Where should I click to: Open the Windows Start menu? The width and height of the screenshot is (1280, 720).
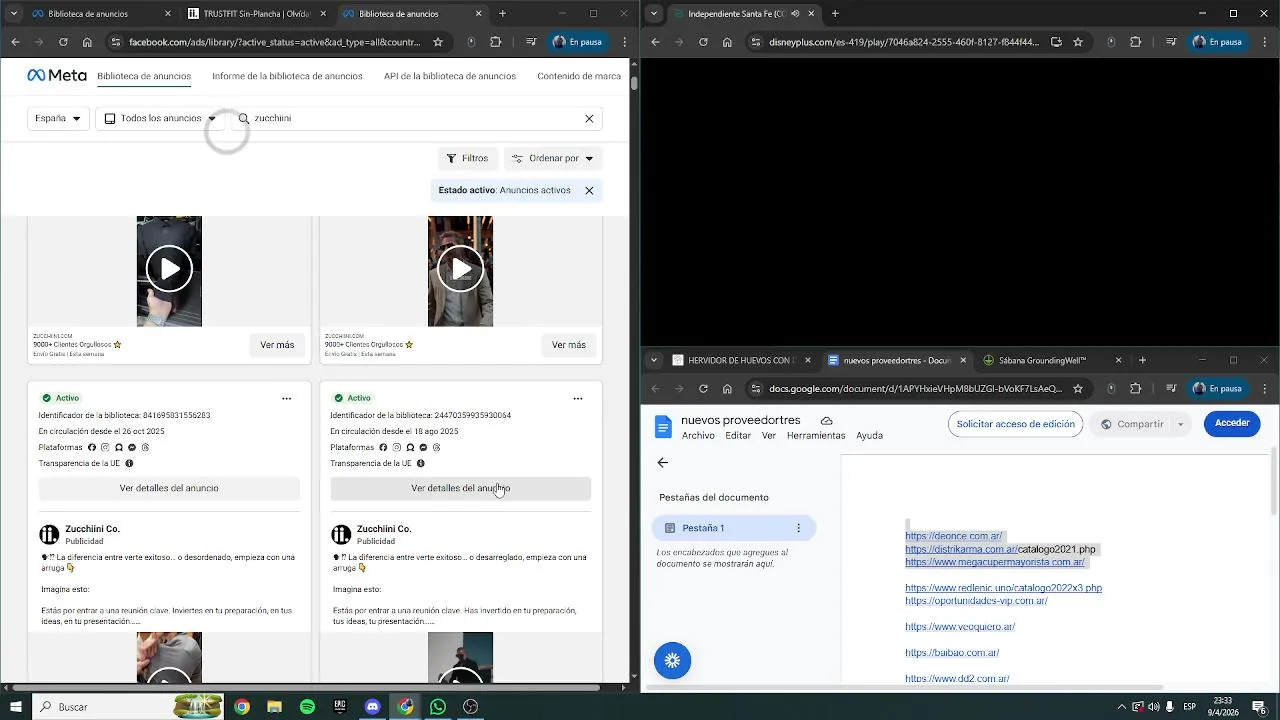click(15, 707)
